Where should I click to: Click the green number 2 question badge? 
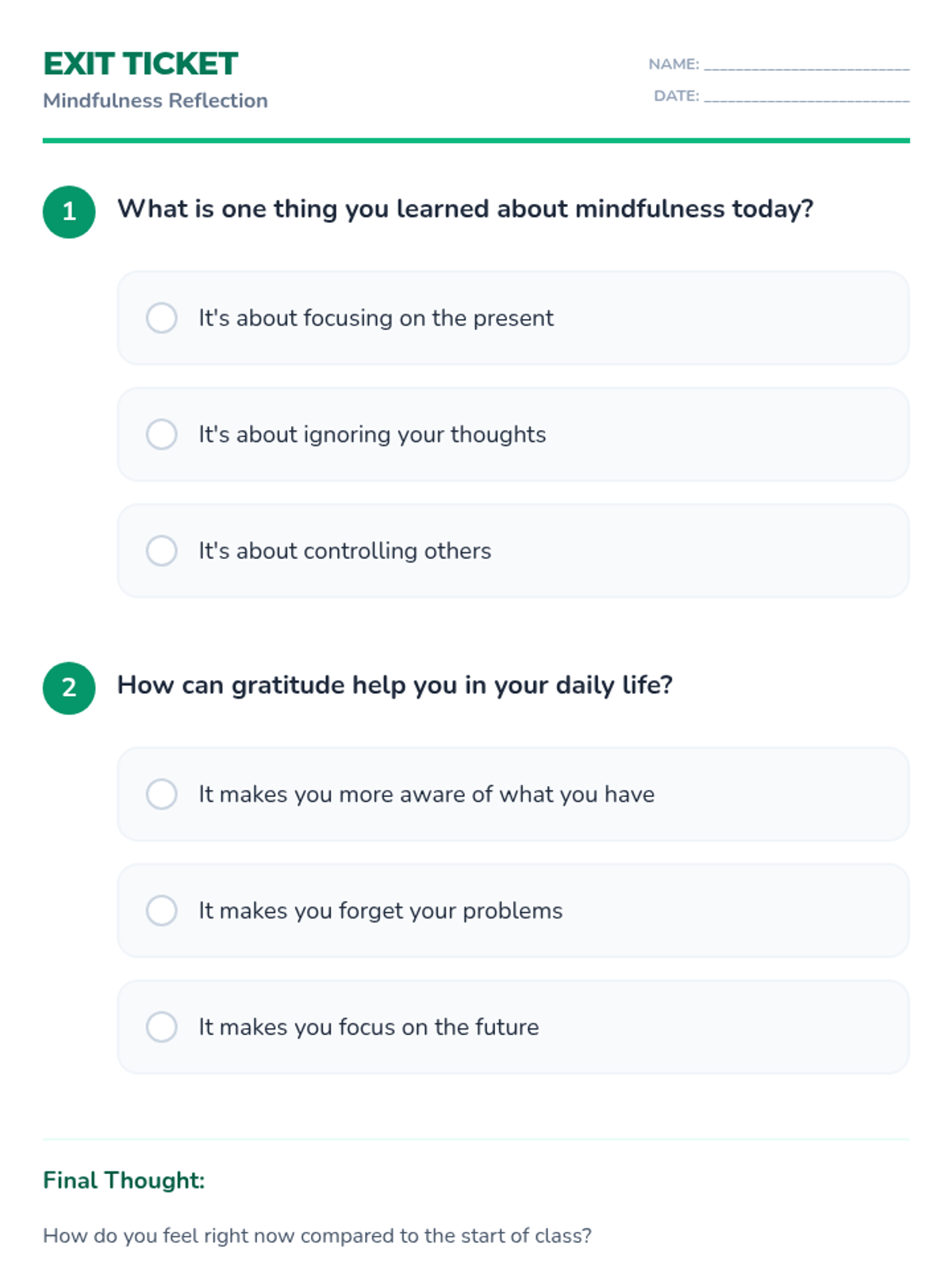(69, 688)
